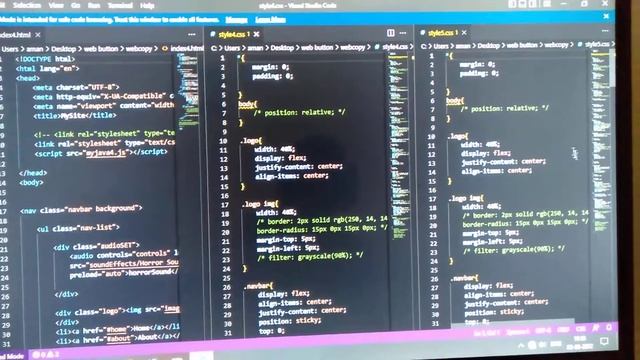Toggle secondary side bar layout icon
Image resolution: width=640 pixels, height=360 pixels.
(x=533, y=4)
